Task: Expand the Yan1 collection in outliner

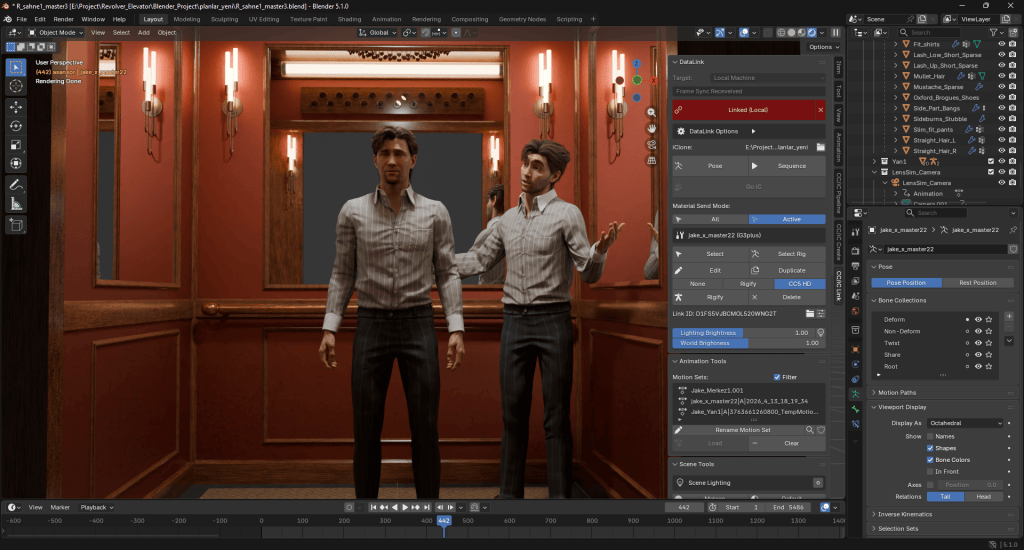Action: [874, 161]
